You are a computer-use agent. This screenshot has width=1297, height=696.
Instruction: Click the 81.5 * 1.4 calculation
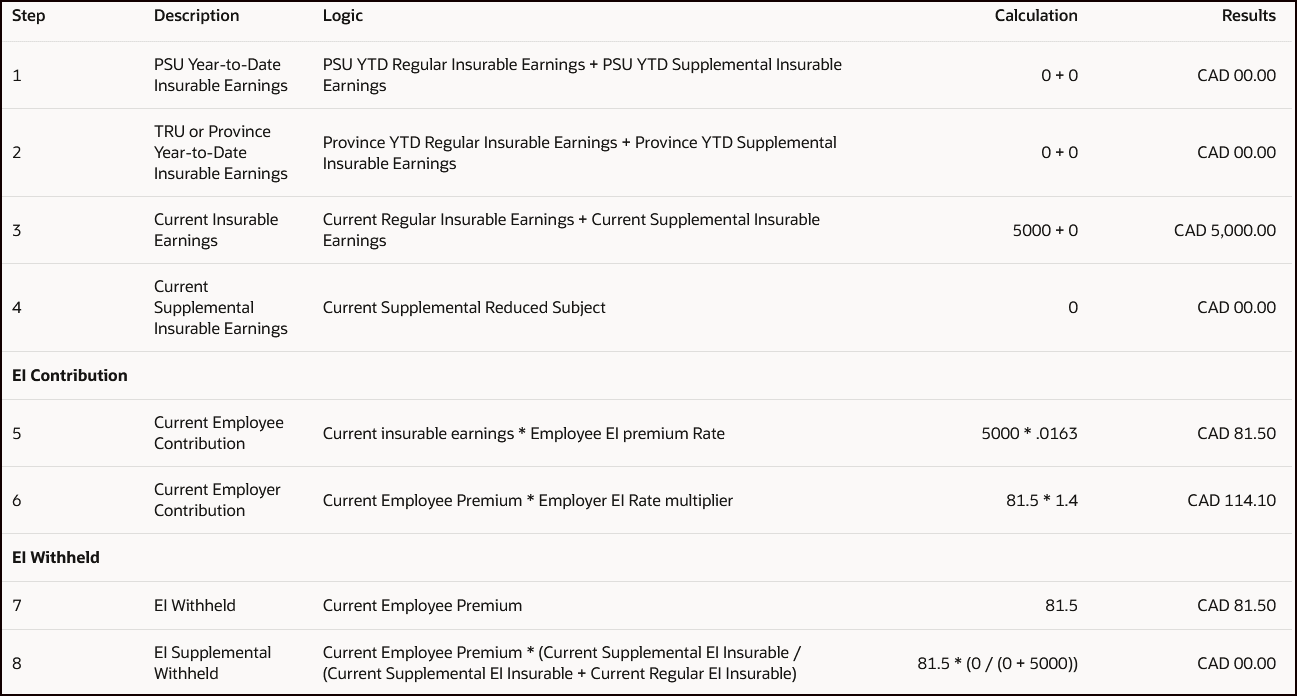[x=1042, y=500]
